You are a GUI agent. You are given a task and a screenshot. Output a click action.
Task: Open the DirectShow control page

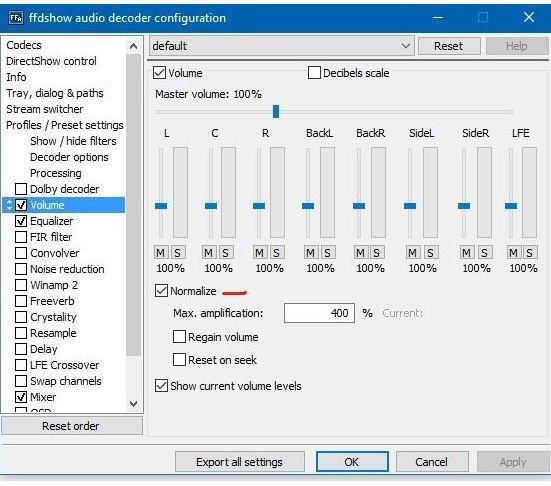pyautogui.click(x=51, y=61)
